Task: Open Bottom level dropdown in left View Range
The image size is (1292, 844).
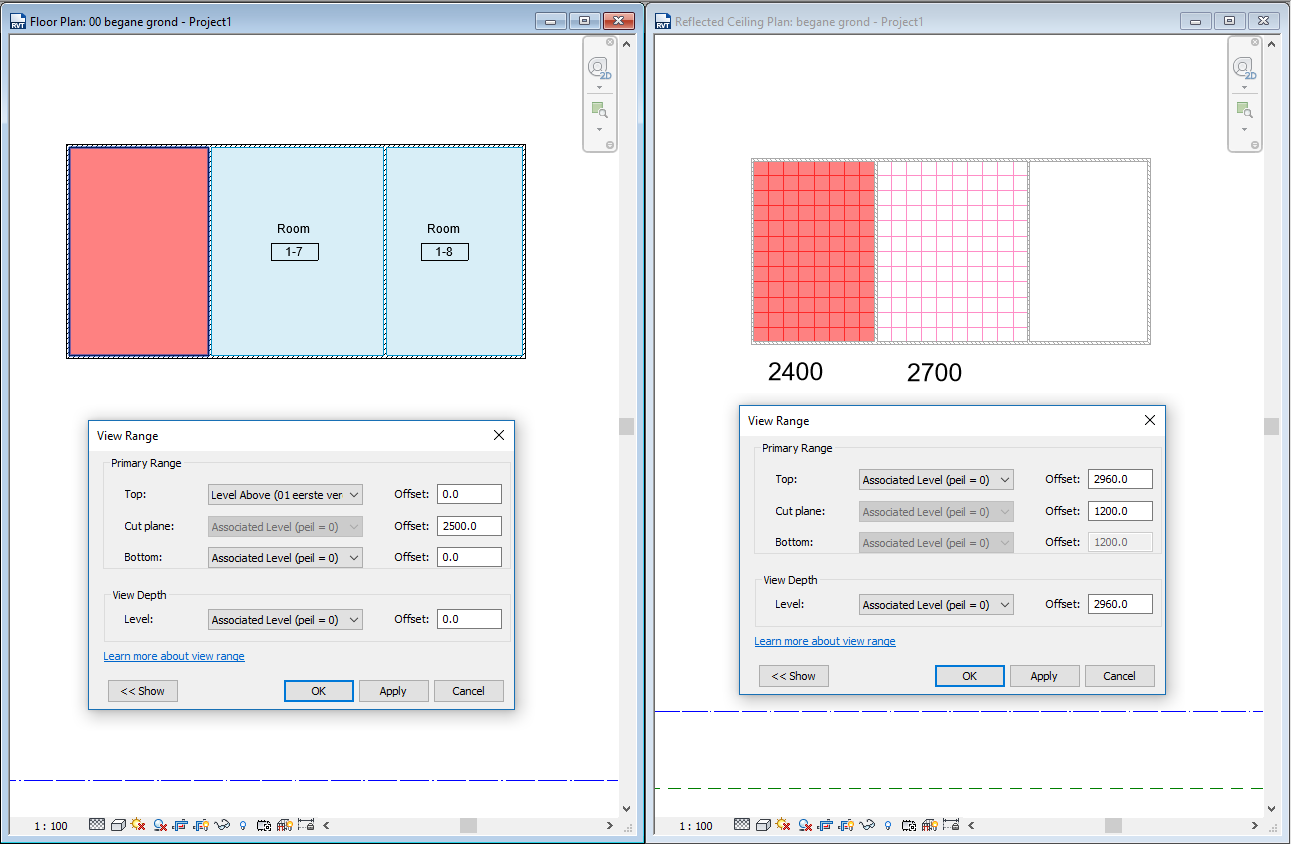Action: pos(285,557)
